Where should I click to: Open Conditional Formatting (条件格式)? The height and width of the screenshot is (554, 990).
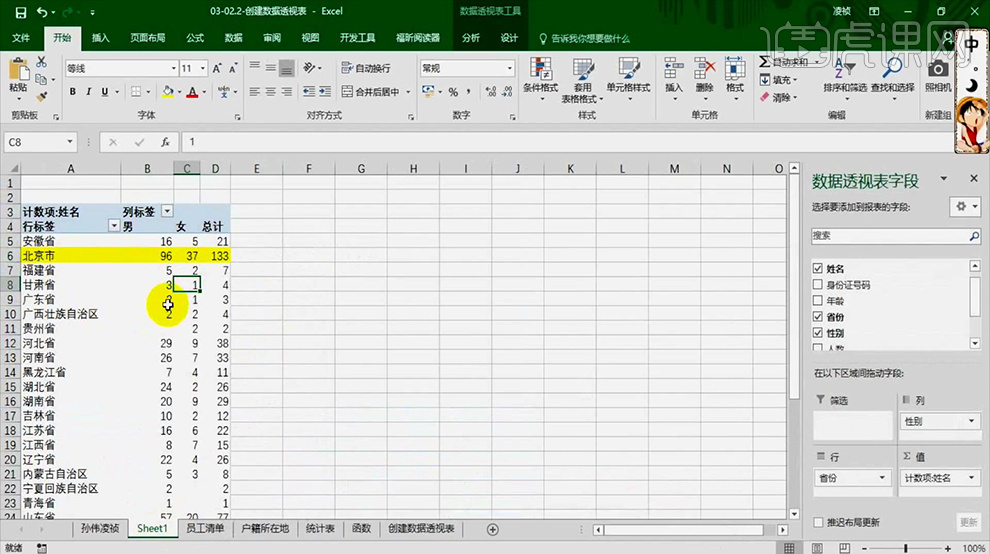[x=541, y=77]
